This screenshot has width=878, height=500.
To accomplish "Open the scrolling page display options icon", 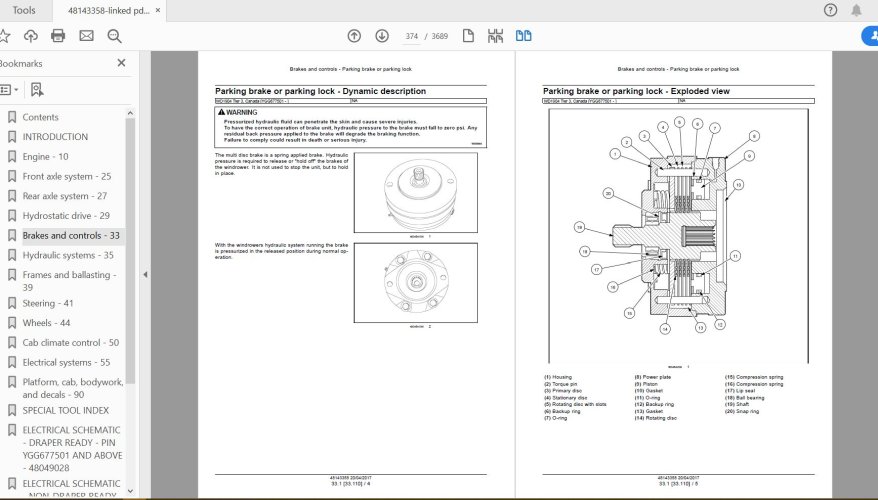I will [x=496, y=36].
